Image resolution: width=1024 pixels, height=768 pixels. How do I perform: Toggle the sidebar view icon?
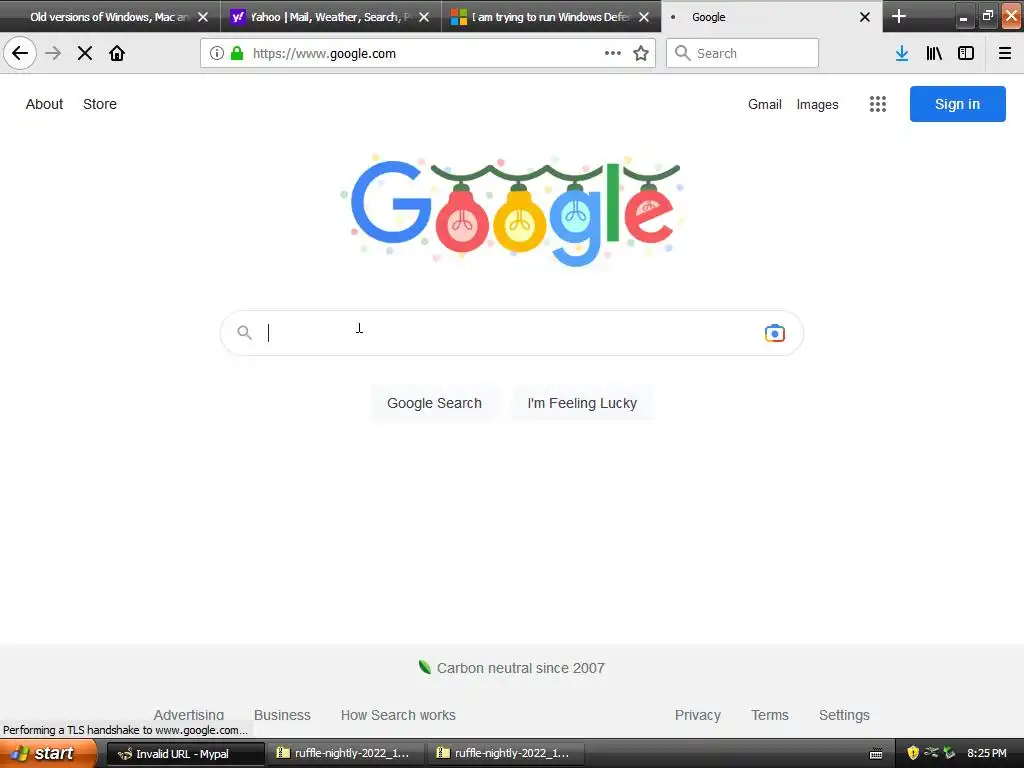(x=966, y=53)
